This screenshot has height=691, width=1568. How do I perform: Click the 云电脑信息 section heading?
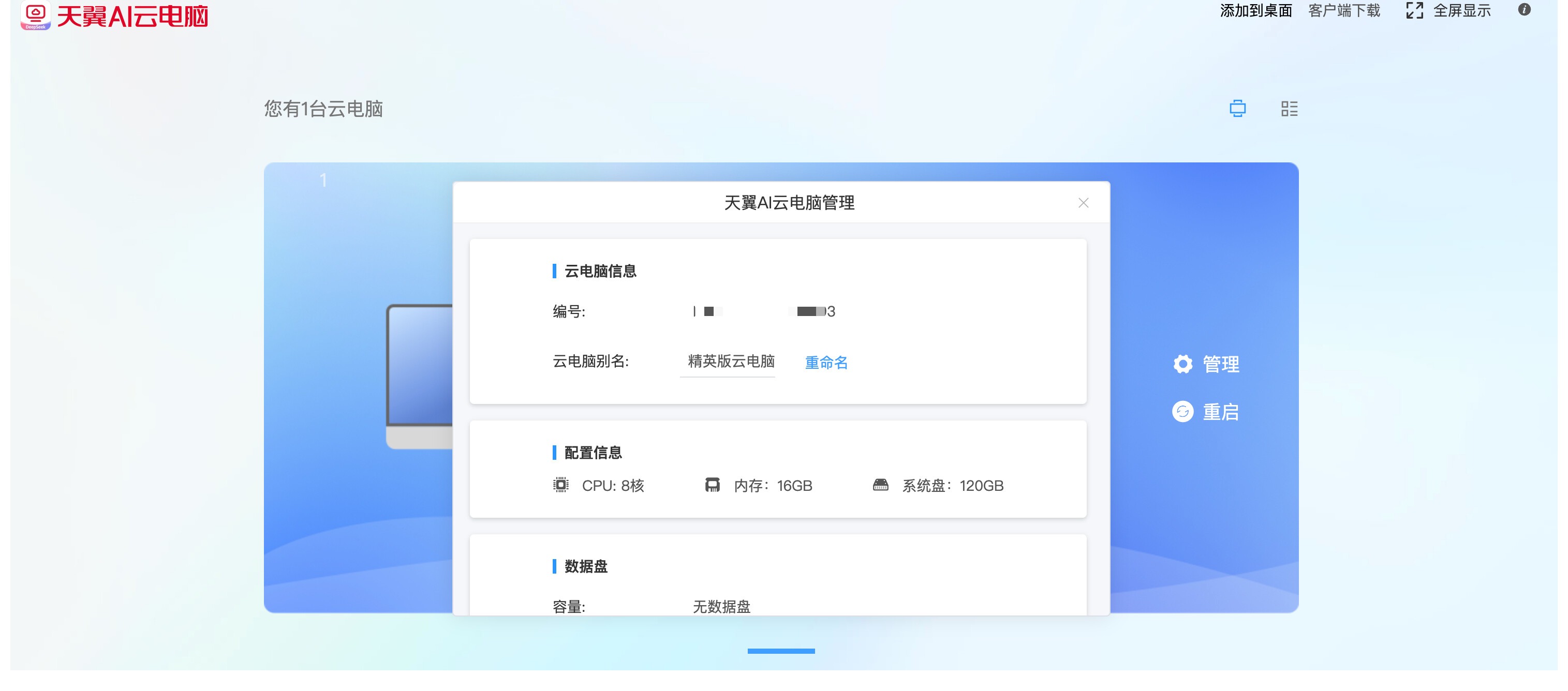[x=600, y=271]
